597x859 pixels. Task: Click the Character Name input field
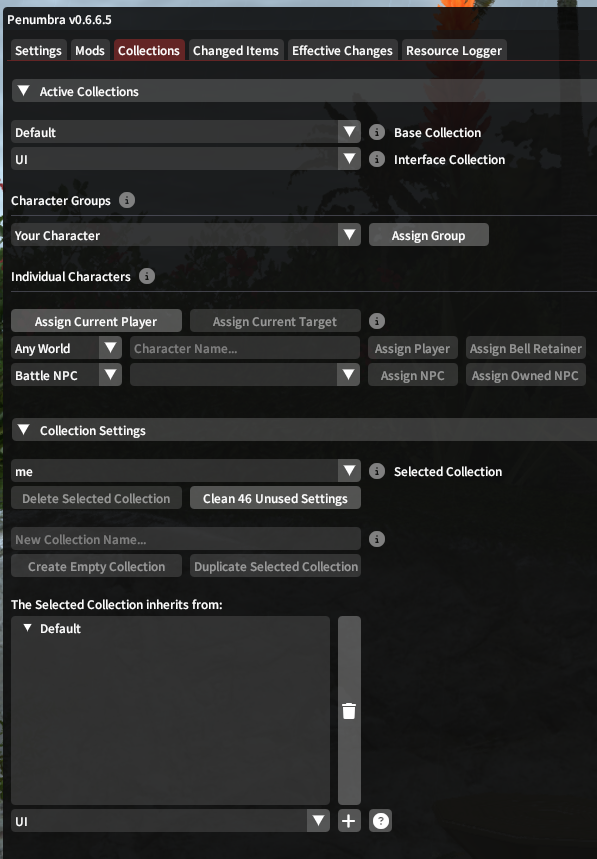tap(245, 348)
